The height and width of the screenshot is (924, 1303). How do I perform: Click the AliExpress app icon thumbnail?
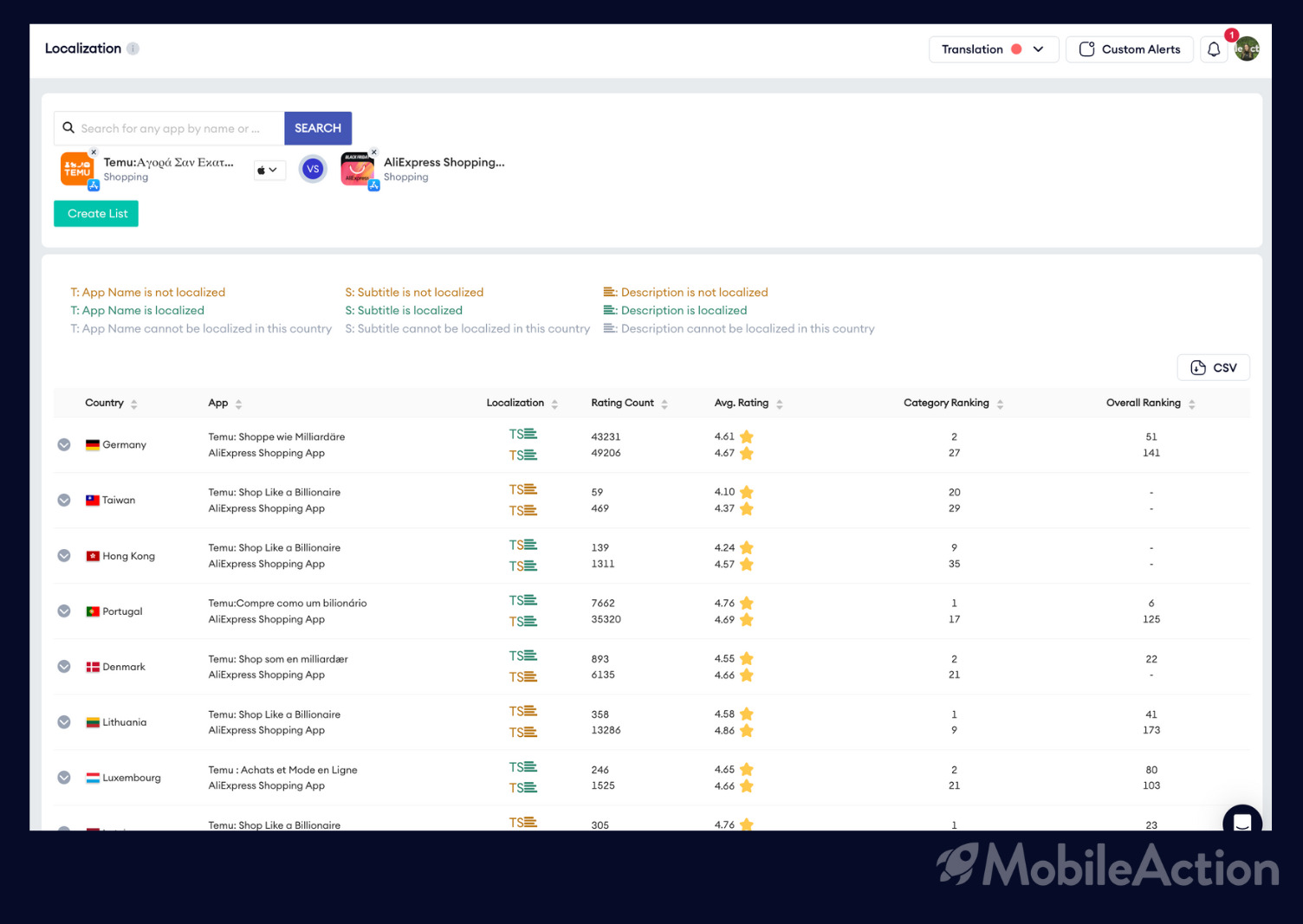point(357,169)
